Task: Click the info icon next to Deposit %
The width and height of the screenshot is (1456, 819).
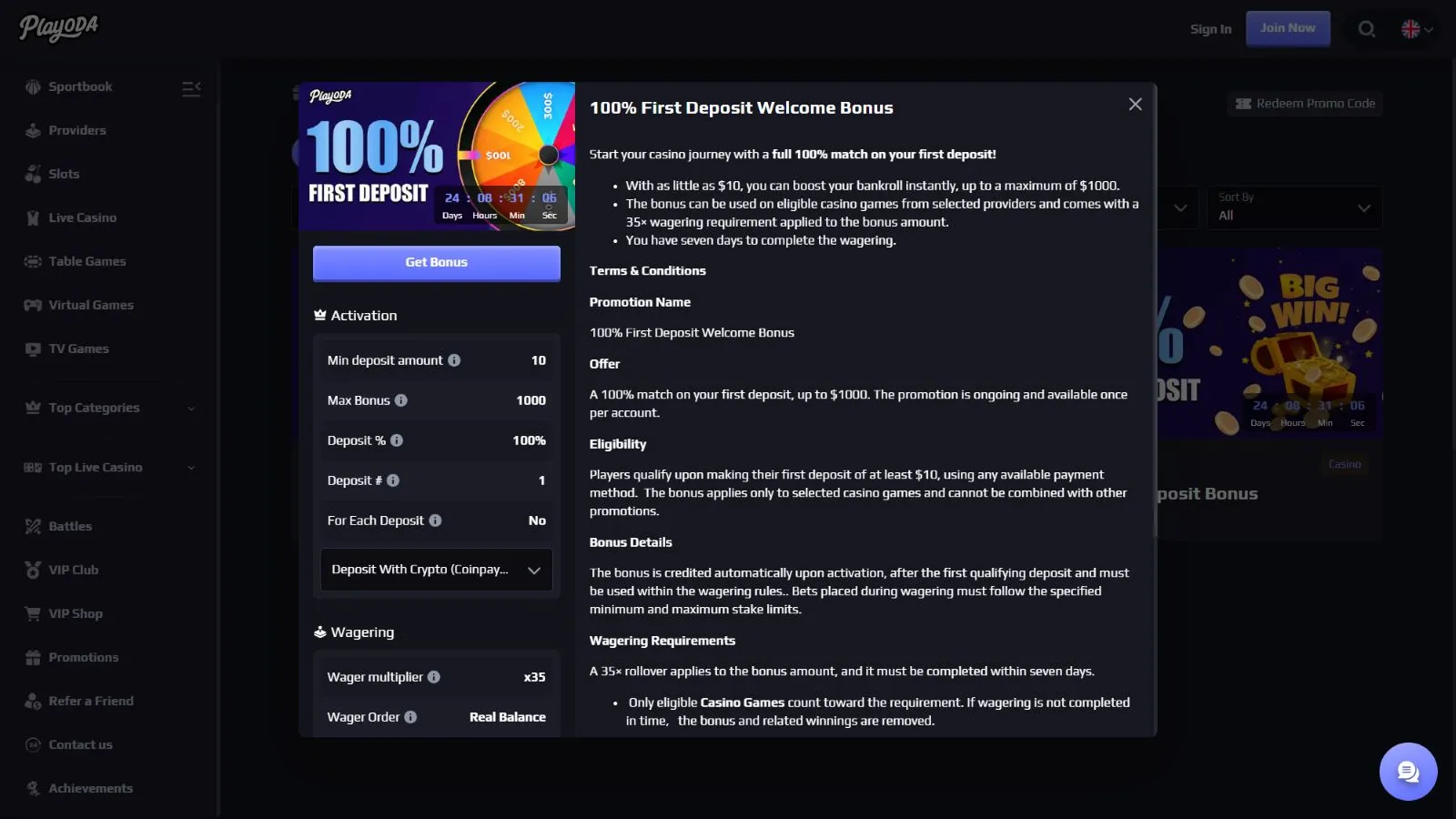Action: coord(397,440)
